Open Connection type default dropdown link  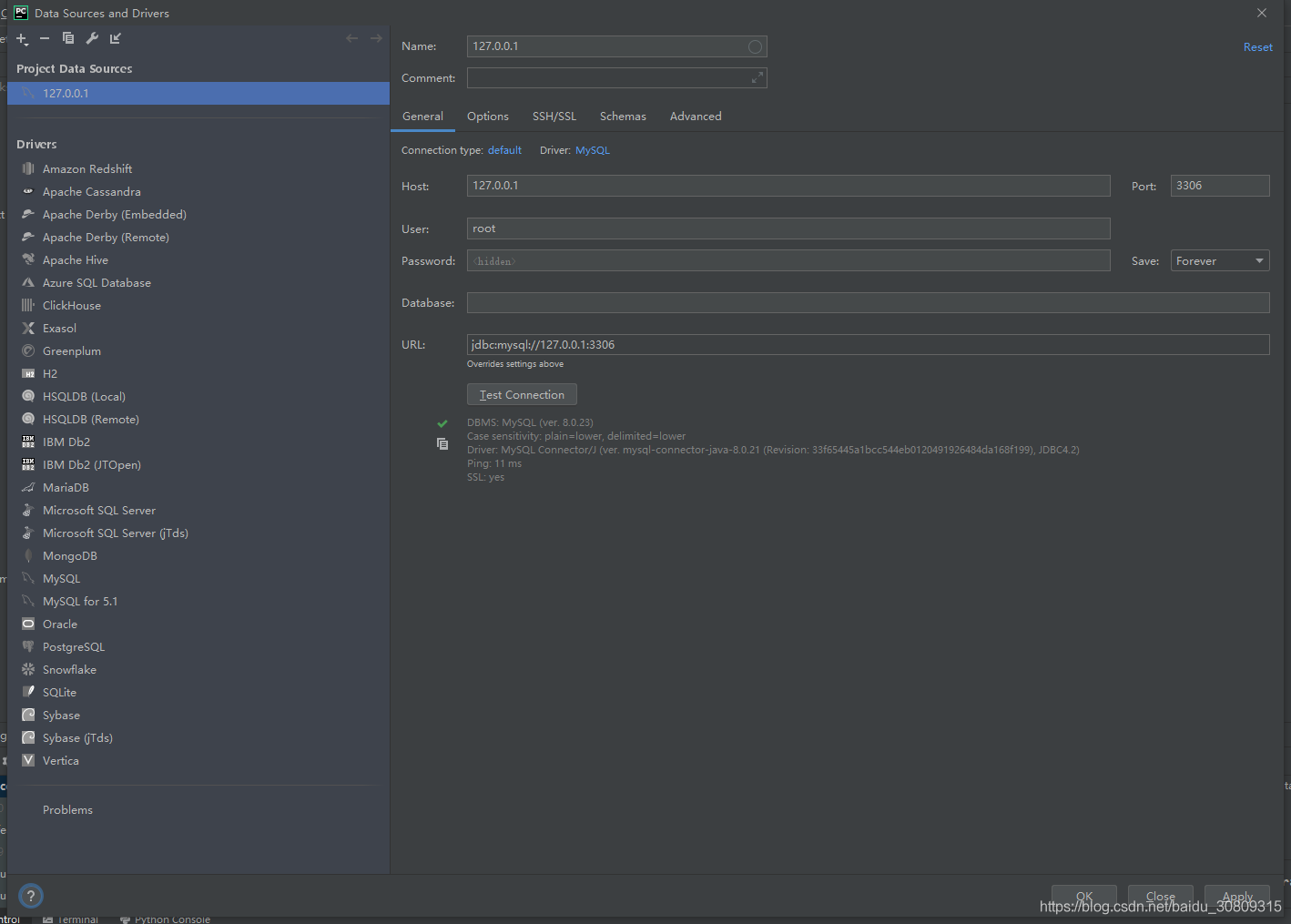504,150
